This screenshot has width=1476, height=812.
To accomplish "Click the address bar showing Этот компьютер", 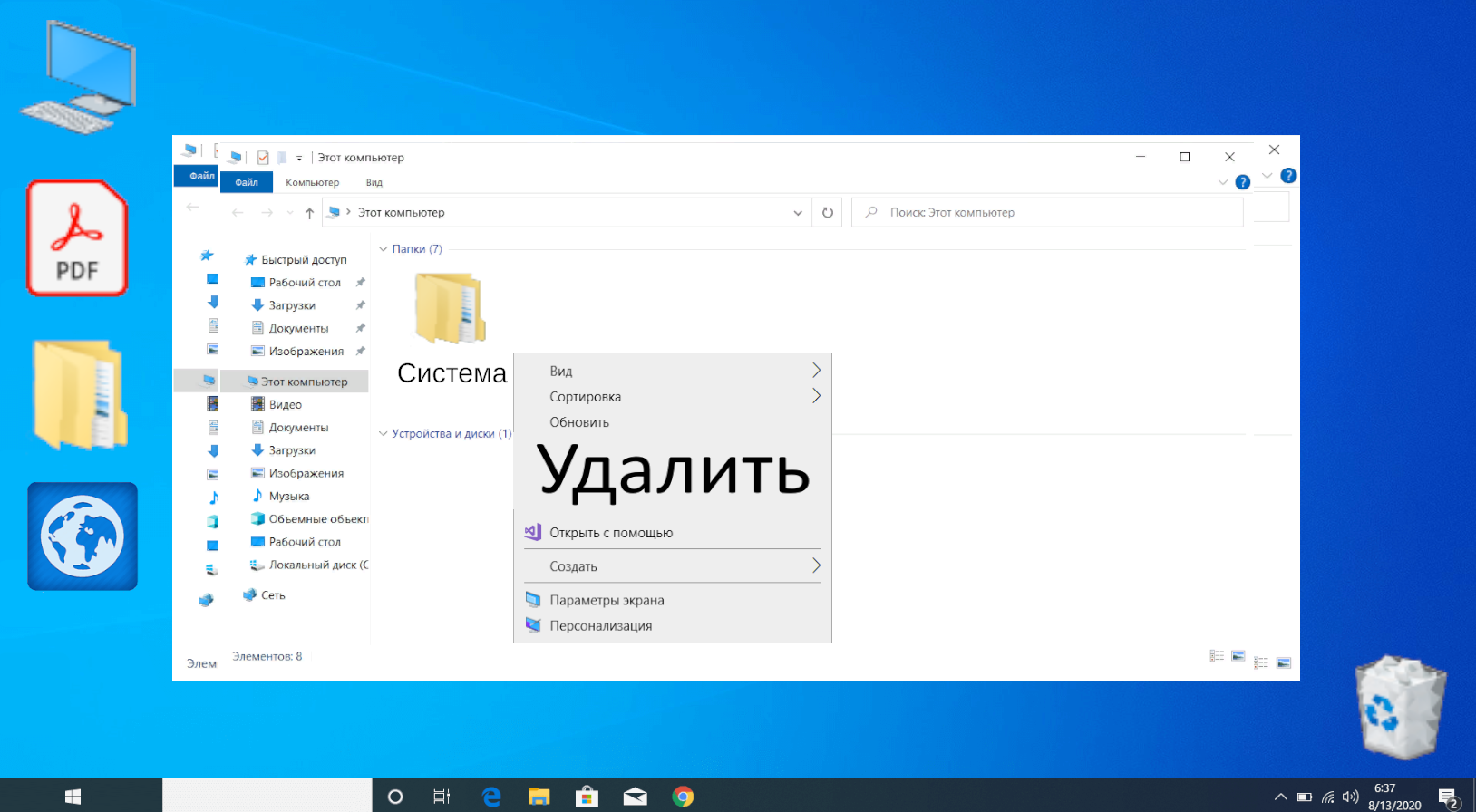I will (x=567, y=213).
